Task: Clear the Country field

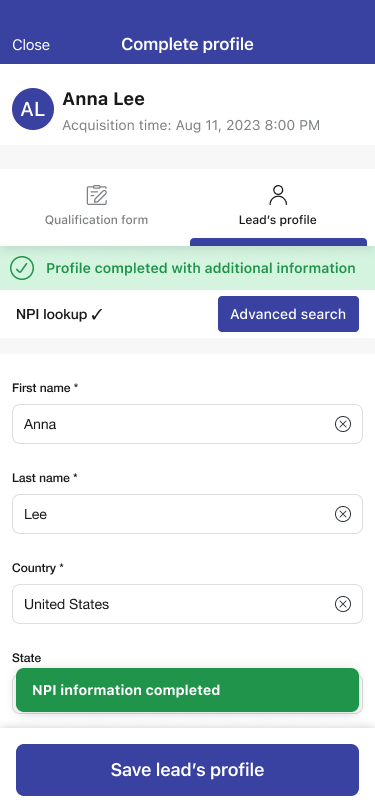Action: click(x=342, y=604)
